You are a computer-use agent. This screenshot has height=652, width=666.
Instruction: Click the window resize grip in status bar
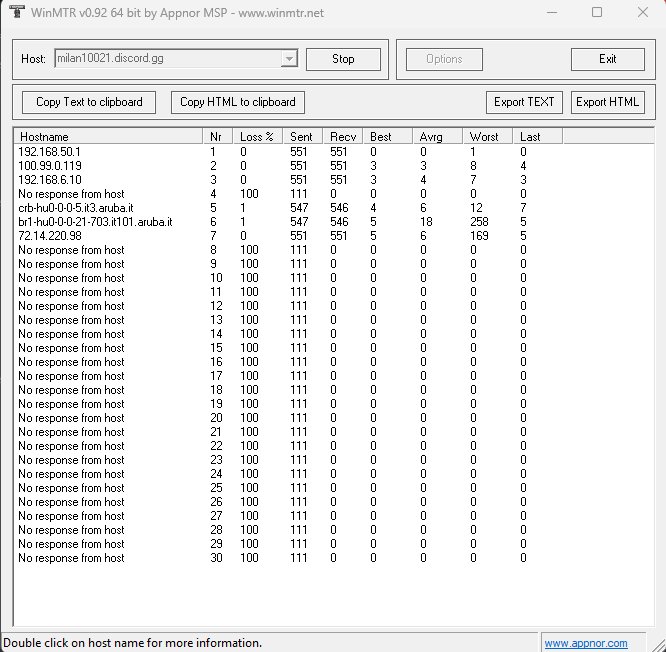(658, 644)
